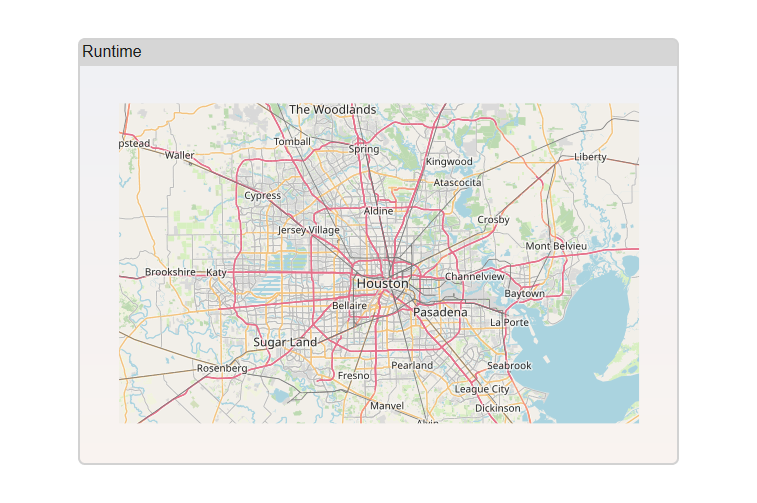Select the Katy label on the map
The image size is (757, 503).
point(216,272)
